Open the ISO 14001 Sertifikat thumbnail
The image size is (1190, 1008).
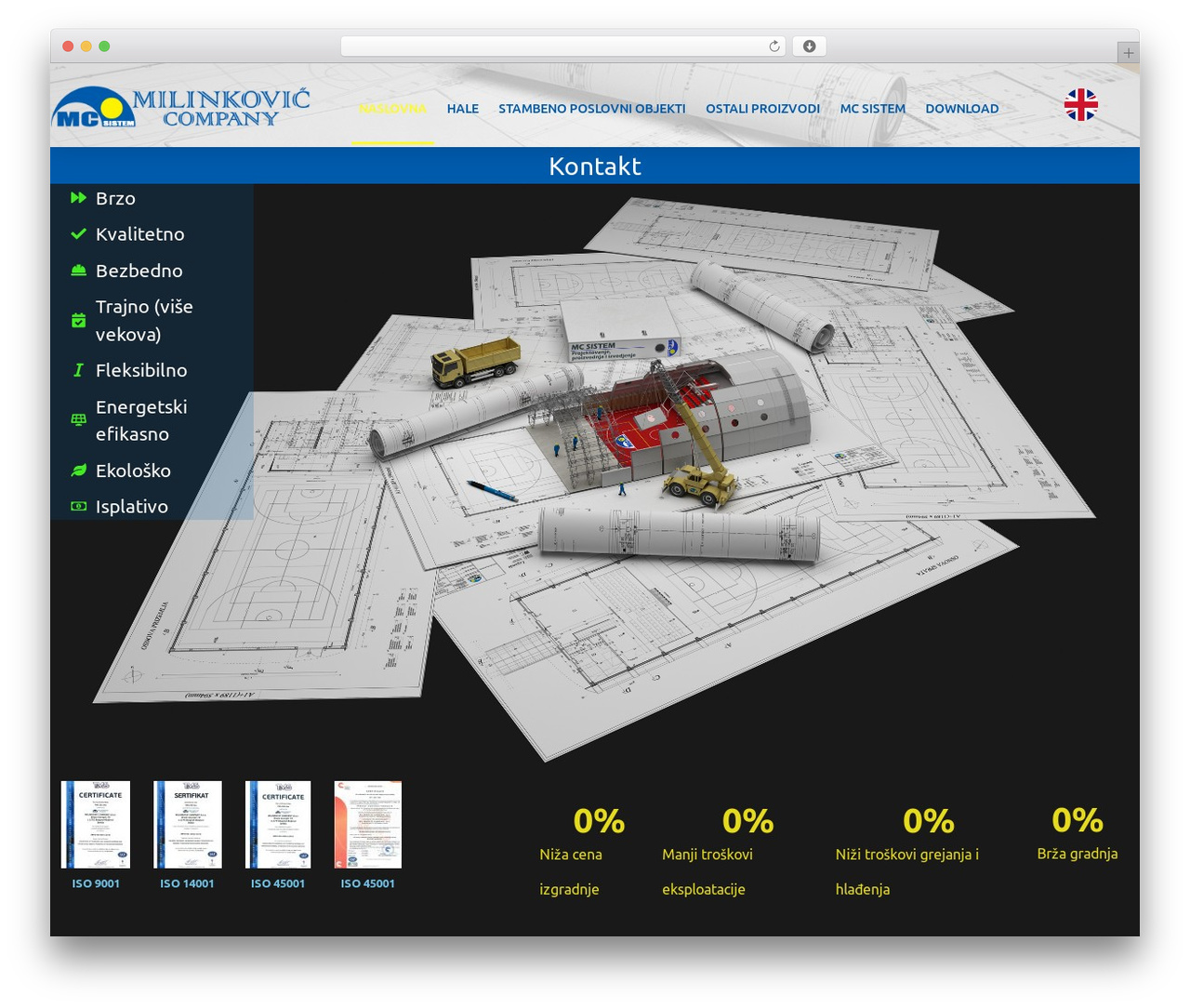(x=187, y=825)
